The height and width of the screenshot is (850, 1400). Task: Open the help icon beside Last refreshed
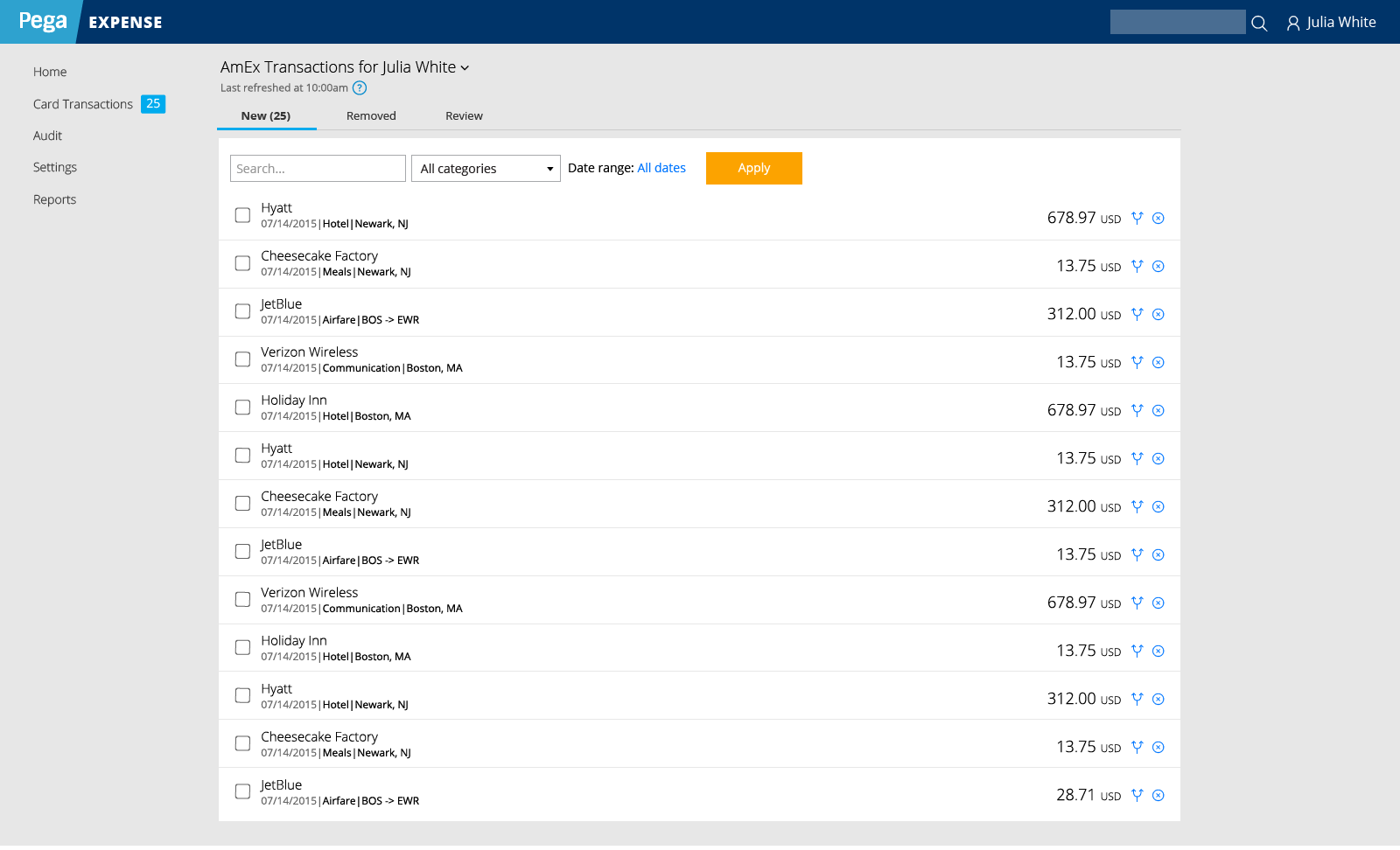[360, 88]
